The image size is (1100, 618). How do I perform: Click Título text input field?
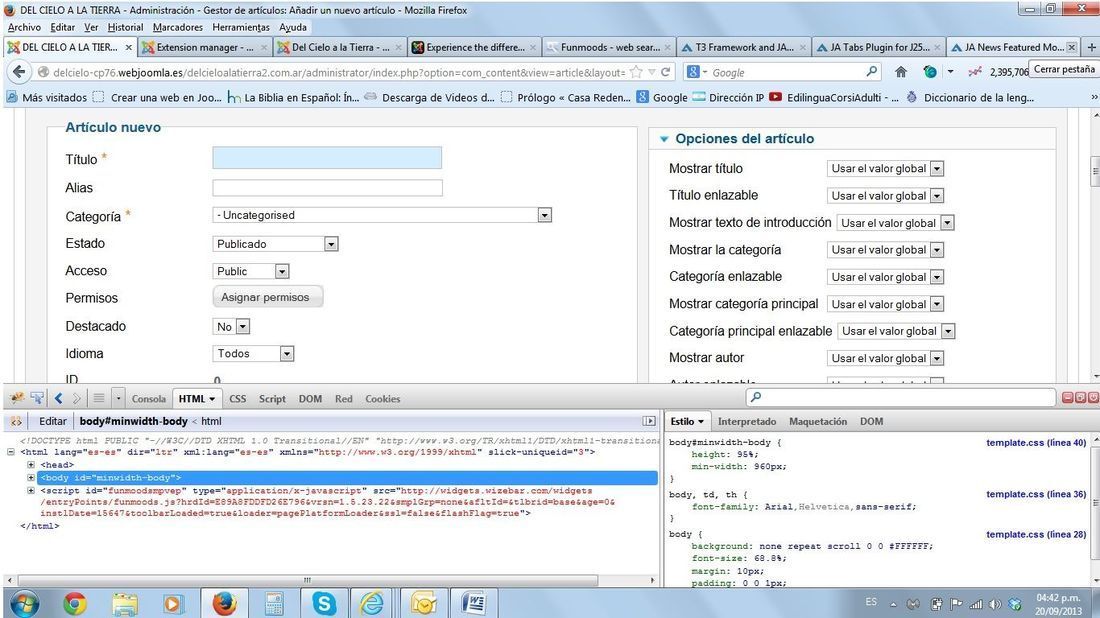(x=327, y=158)
